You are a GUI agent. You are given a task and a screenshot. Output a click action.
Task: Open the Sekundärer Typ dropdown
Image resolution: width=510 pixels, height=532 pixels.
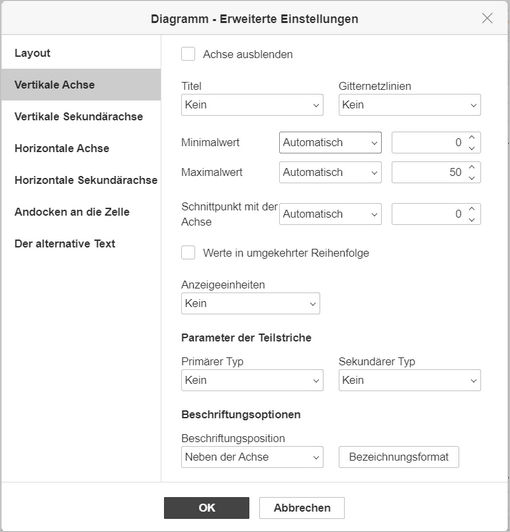(x=410, y=380)
